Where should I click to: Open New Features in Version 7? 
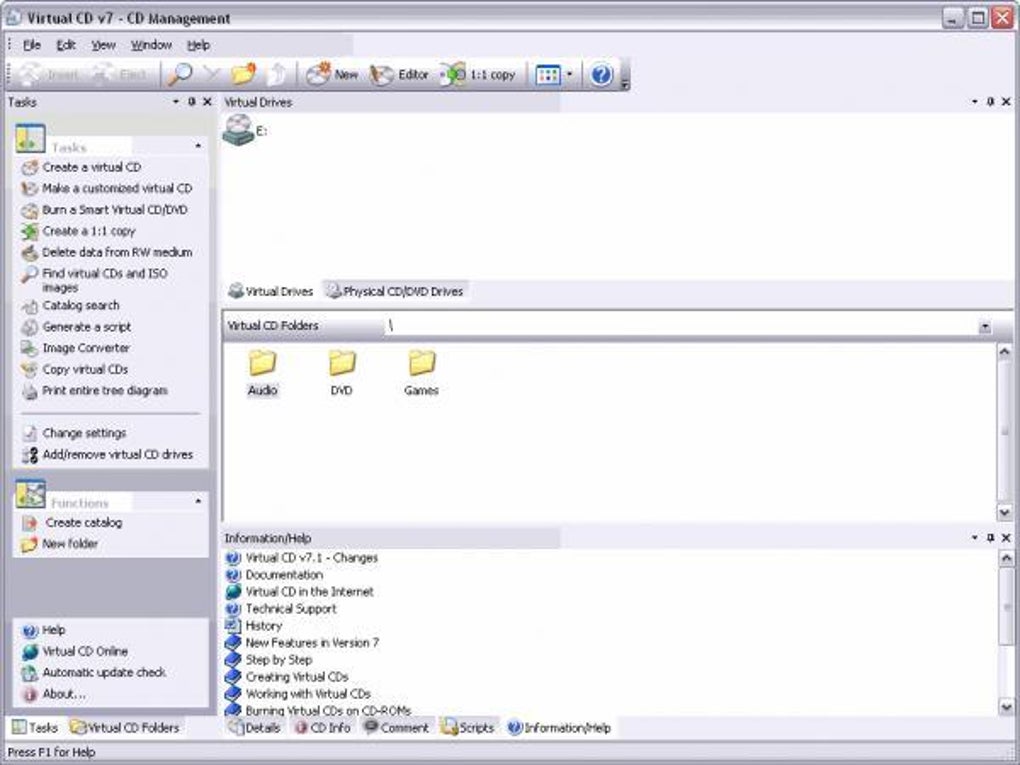click(x=312, y=642)
